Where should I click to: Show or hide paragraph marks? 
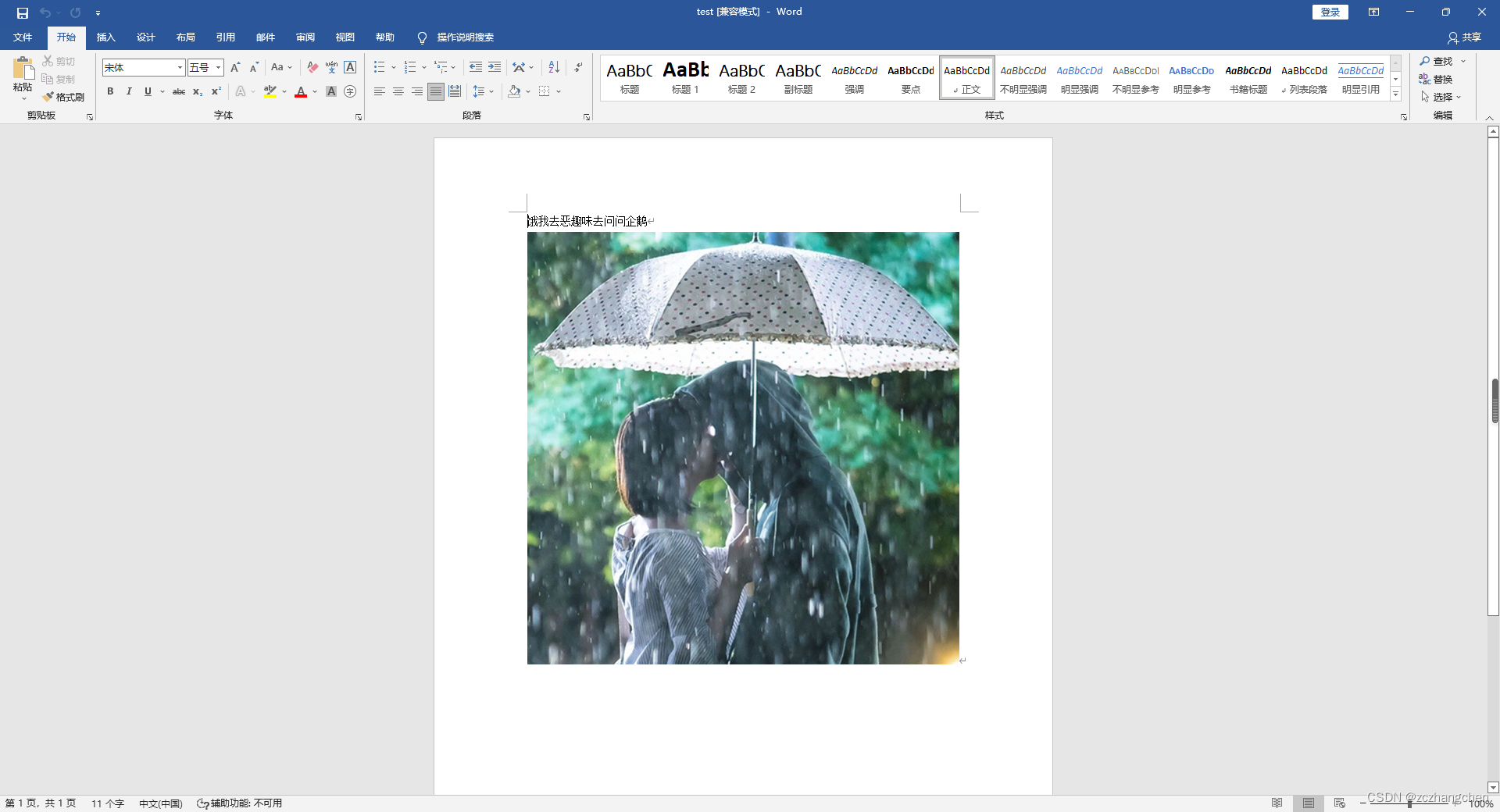(578, 68)
